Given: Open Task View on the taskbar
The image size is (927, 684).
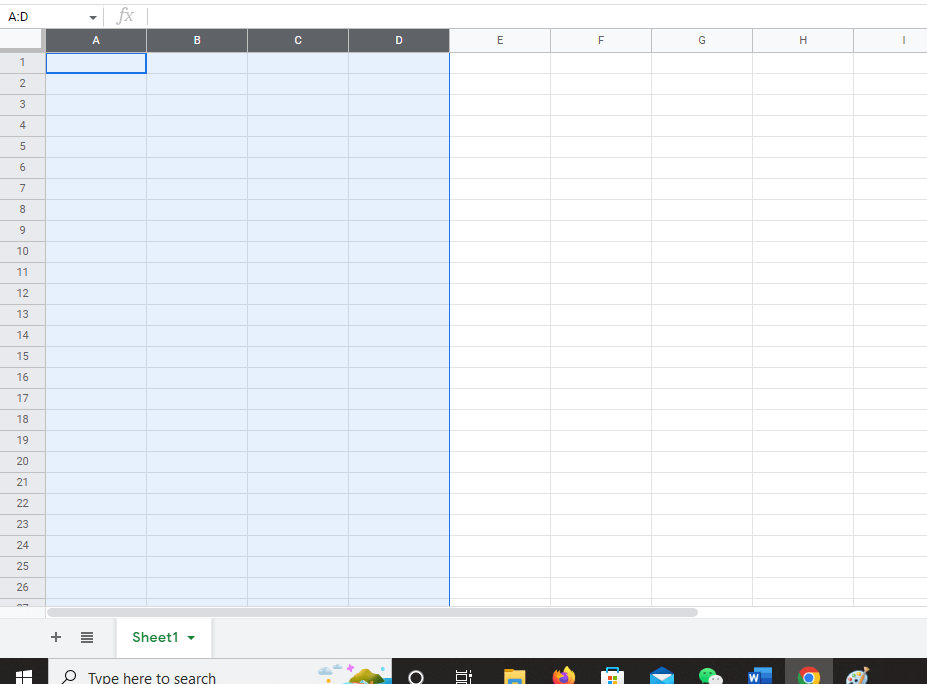Looking at the screenshot, I should tap(463, 675).
